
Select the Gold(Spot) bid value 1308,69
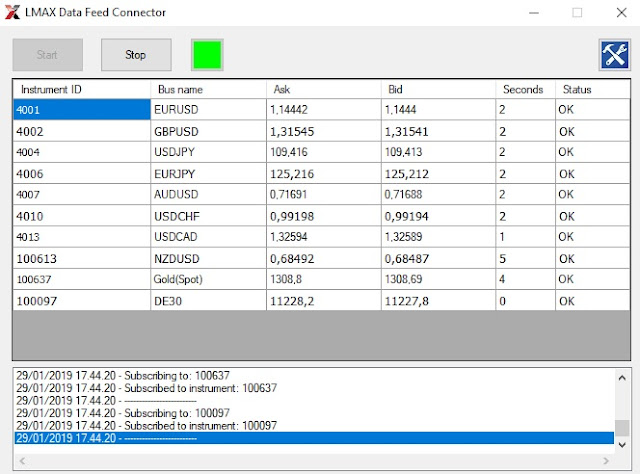click(438, 279)
